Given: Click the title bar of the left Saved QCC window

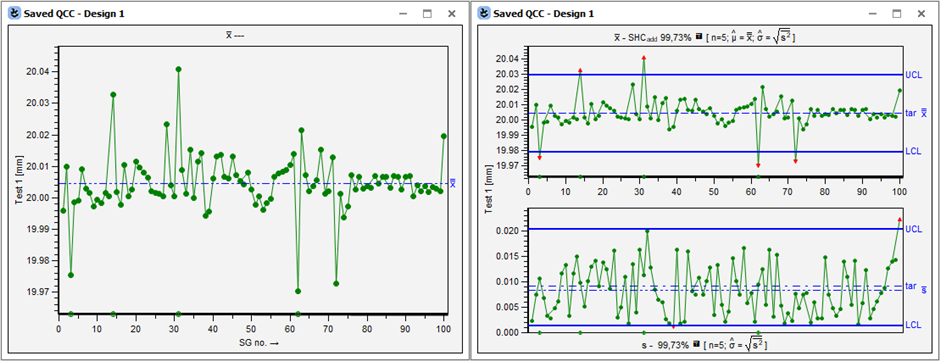Looking at the screenshot, I should point(234,13).
